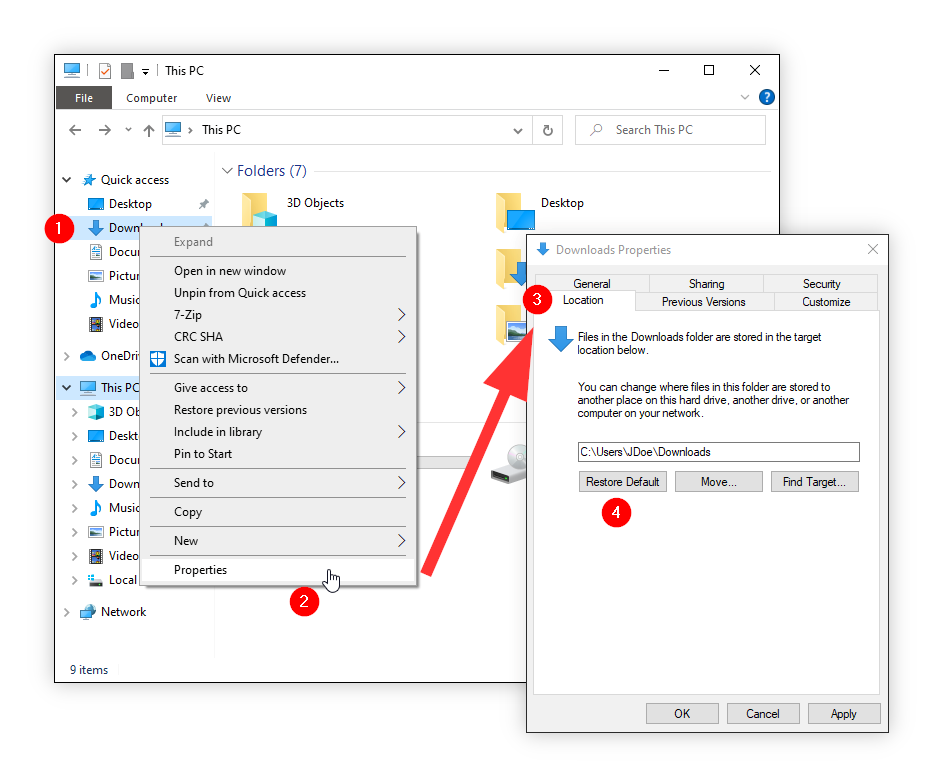Image resolution: width=933 pixels, height=784 pixels.
Task: Click the Desktop folder icon in Folders
Action: (x=516, y=212)
